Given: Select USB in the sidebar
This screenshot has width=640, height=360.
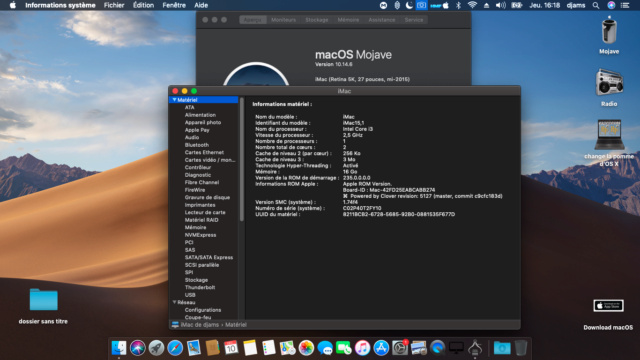Looking at the screenshot, I should click(190, 295).
